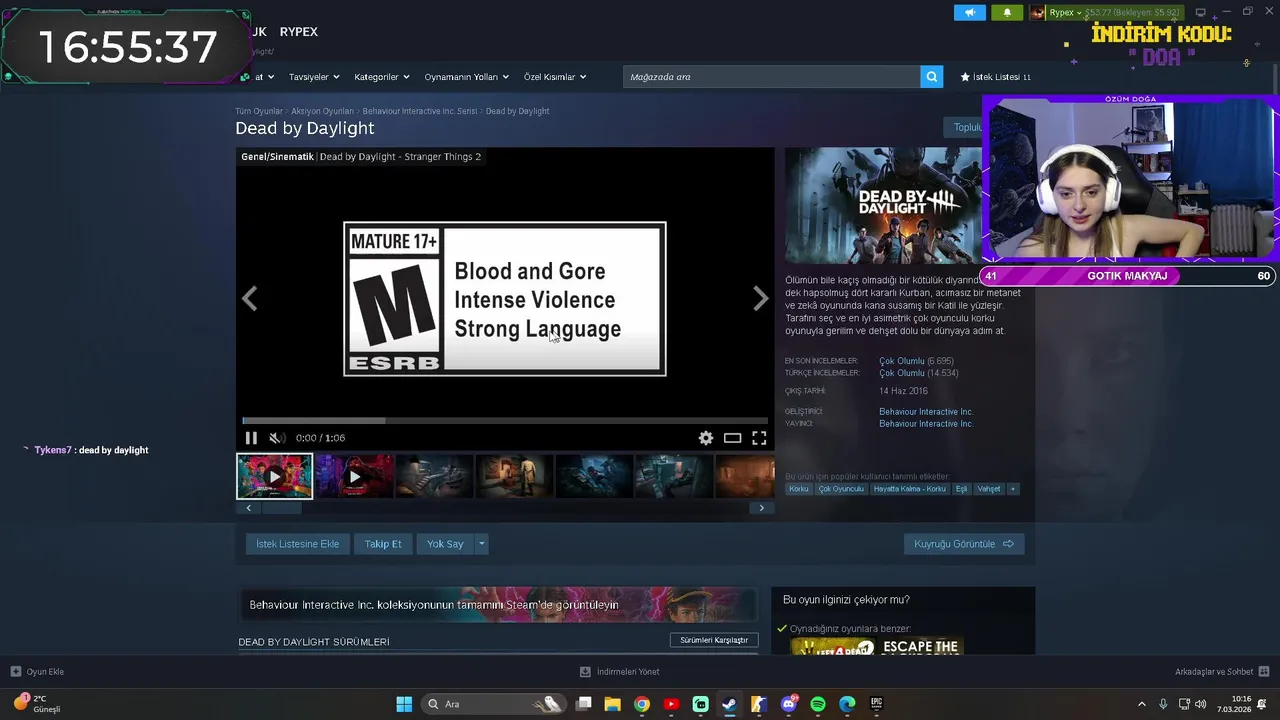Go to Aksiyon Oyunları breadcrumb
1280x720 pixels.
(323, 111)
